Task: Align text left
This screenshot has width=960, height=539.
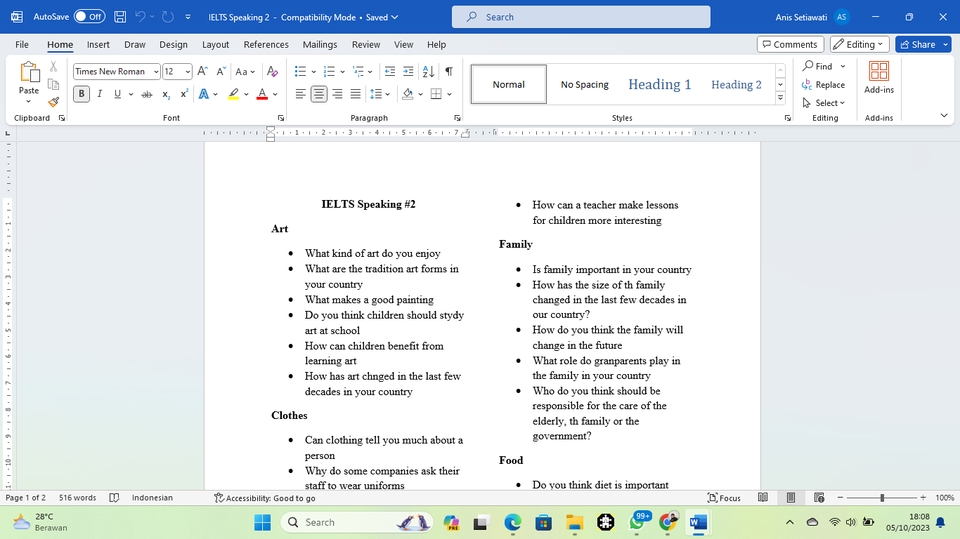Action: tap(300, 94)
